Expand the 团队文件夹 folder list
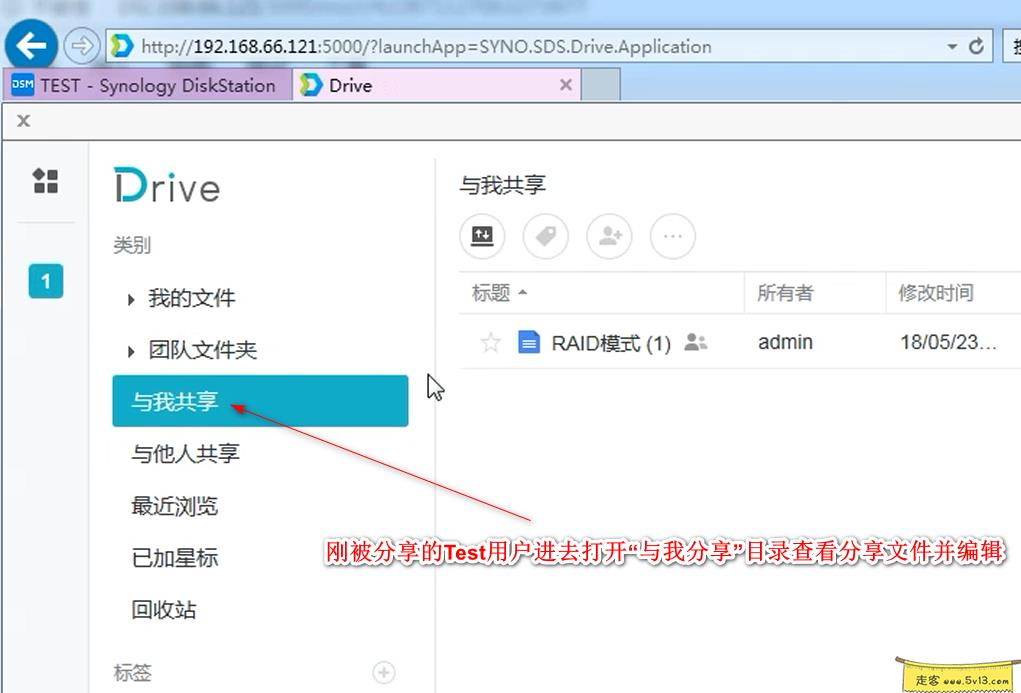 [x=131, y=350]
